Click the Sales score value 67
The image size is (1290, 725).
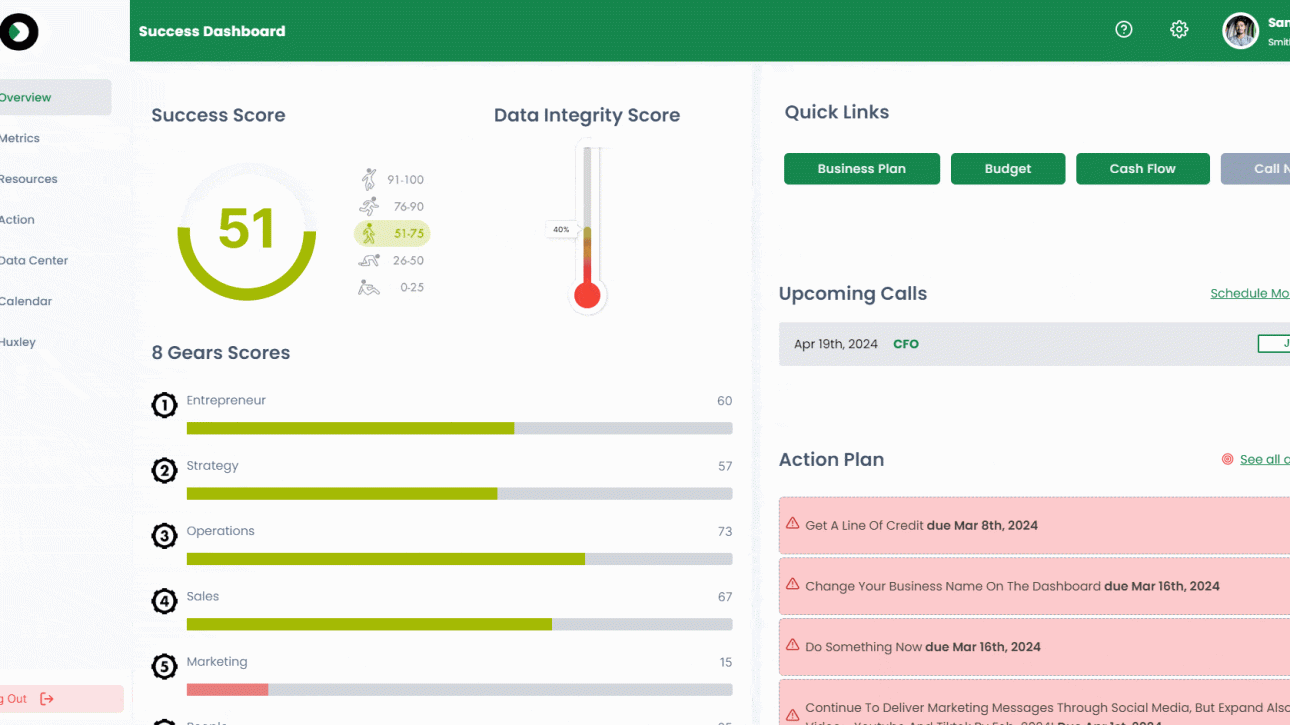724,597
